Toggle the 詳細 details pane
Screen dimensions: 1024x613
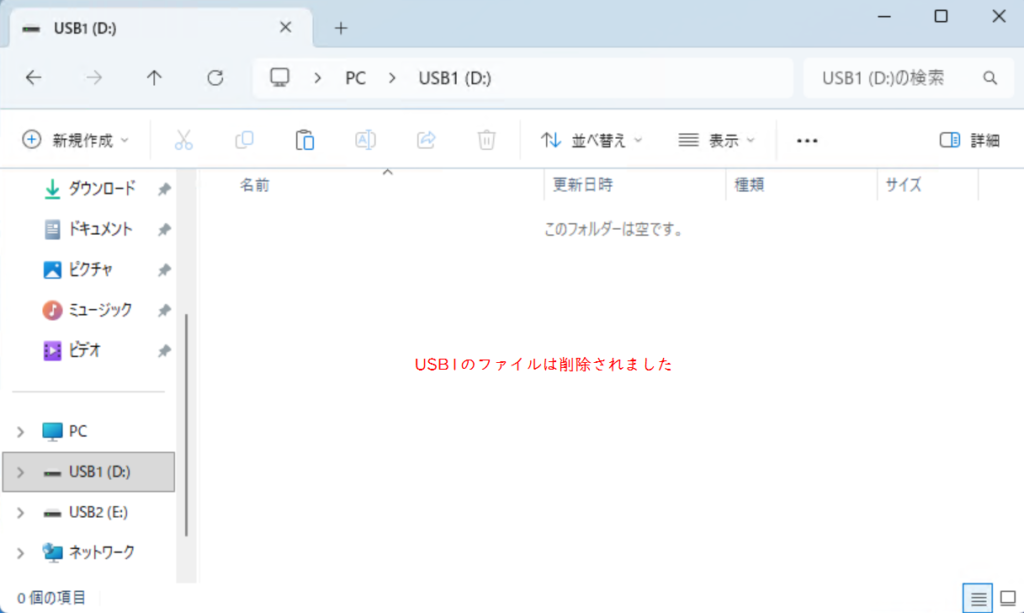pos(969,140)
